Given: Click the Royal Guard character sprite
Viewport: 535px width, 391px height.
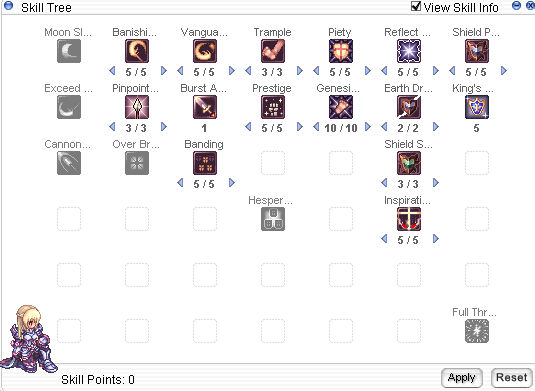Looking at the screenshot, I should click(x=29, y=339).
